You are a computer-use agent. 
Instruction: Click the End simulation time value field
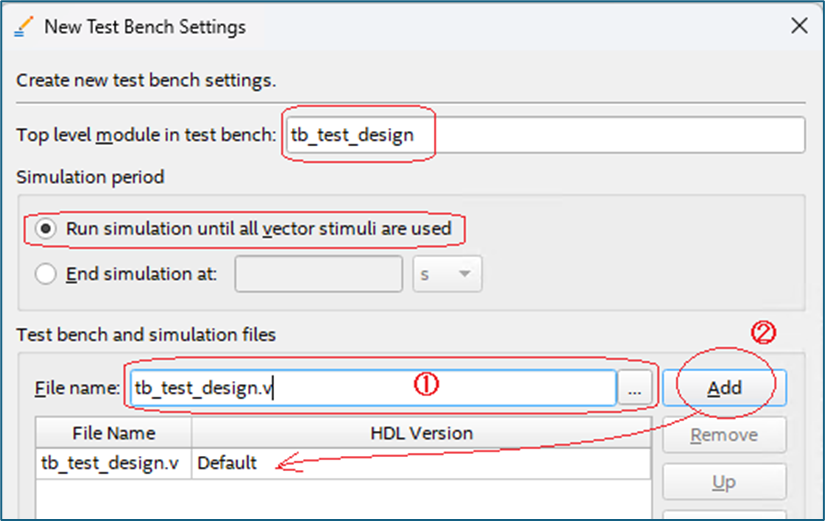(319, 274)
